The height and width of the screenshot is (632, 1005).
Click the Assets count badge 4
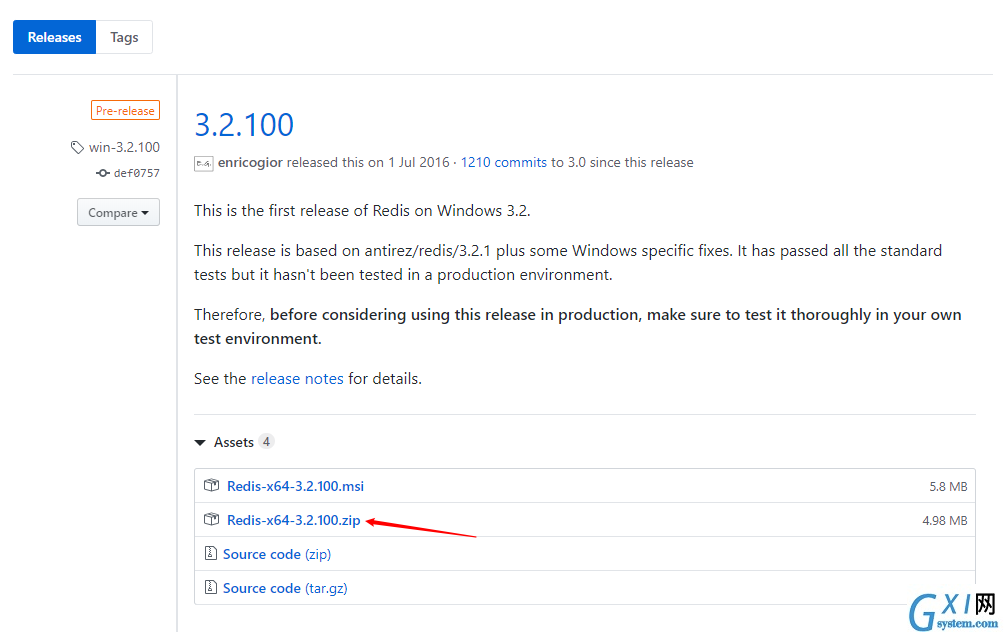266,442
